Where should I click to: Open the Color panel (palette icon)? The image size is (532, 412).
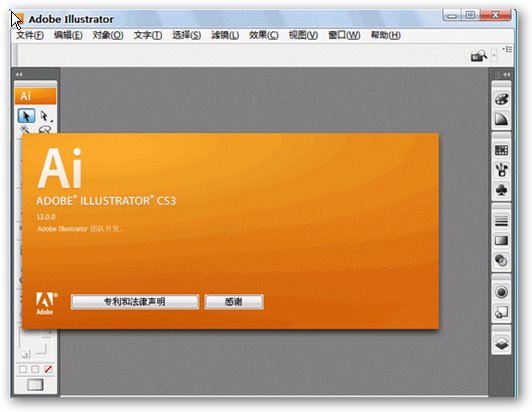[501, 99]
